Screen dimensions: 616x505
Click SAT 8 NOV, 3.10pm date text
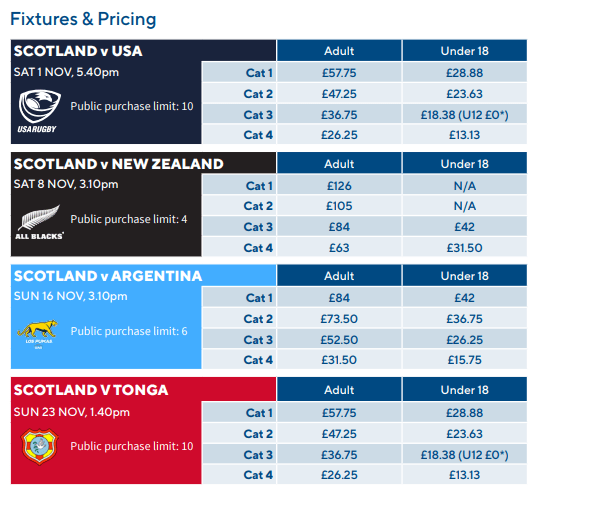[x=65, y=184]
